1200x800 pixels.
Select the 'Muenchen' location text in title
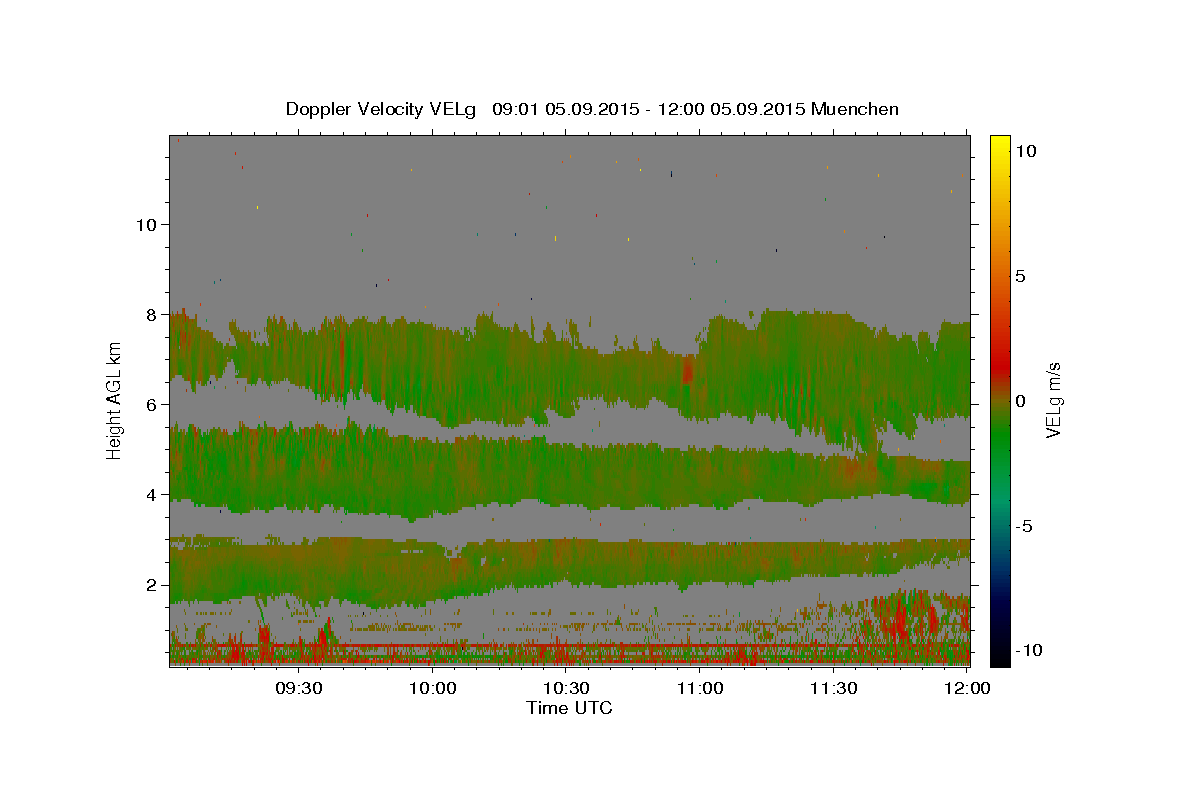(855, 109)
